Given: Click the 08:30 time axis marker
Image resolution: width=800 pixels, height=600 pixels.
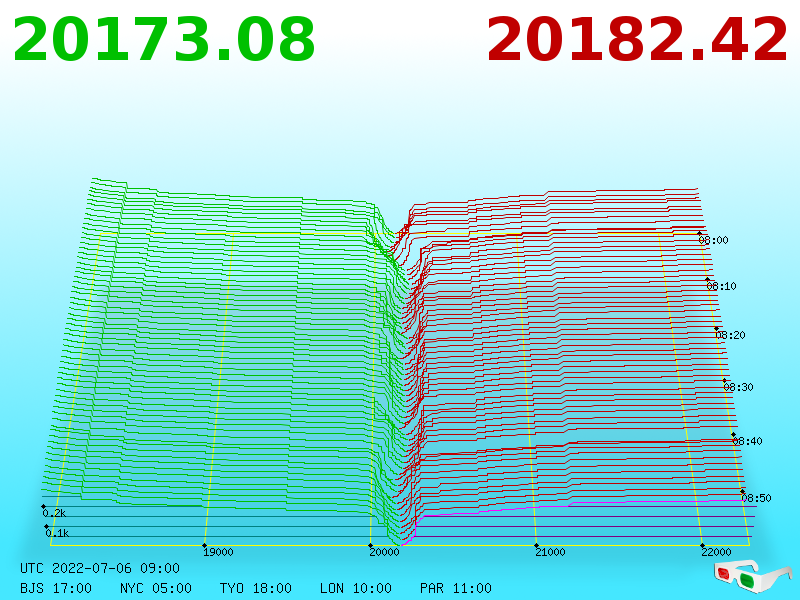Looking at the screenshot, I should (738, 387).
